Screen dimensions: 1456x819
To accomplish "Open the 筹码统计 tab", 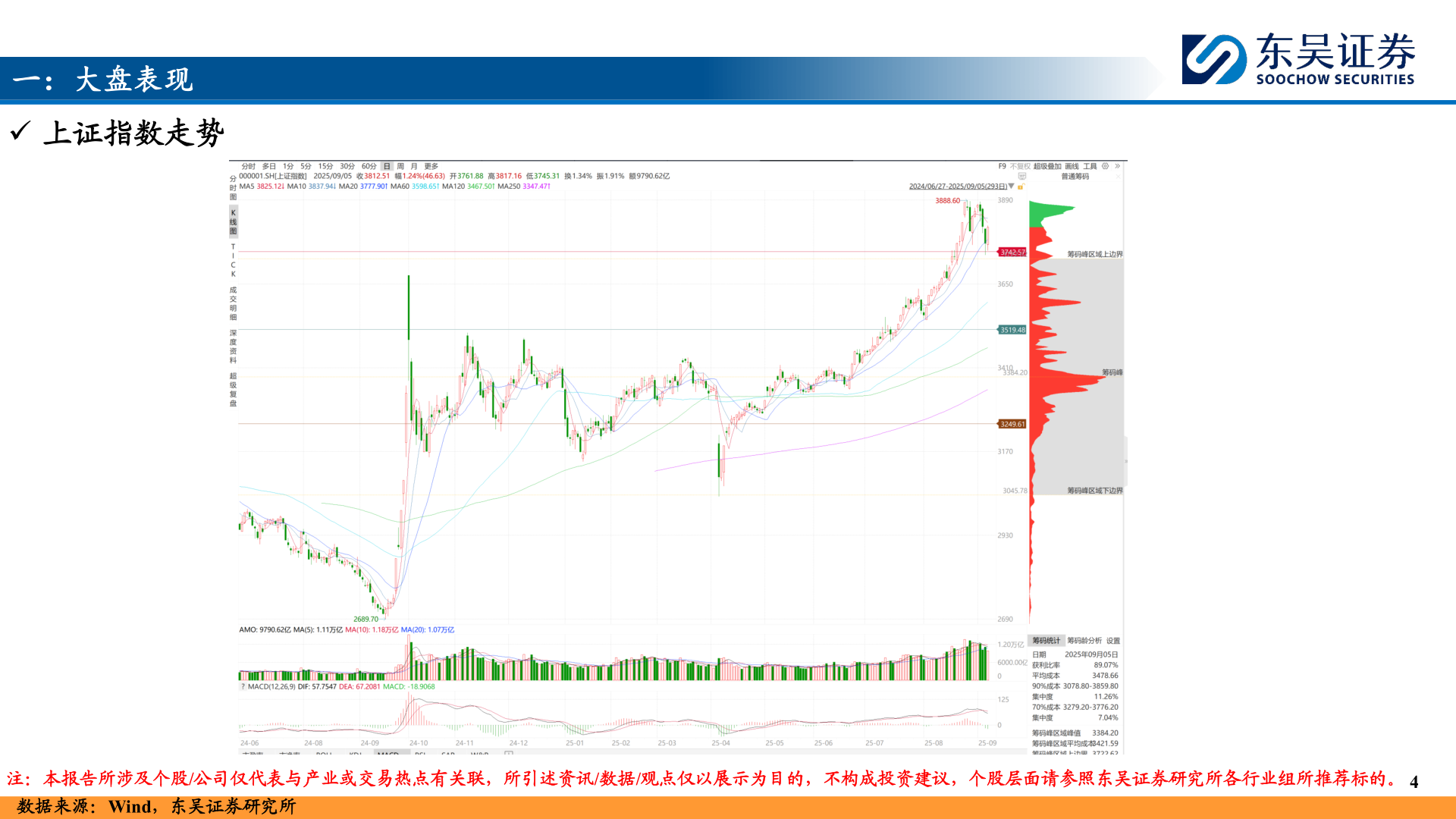I will pyautogui.click(x=1046, y=641).
